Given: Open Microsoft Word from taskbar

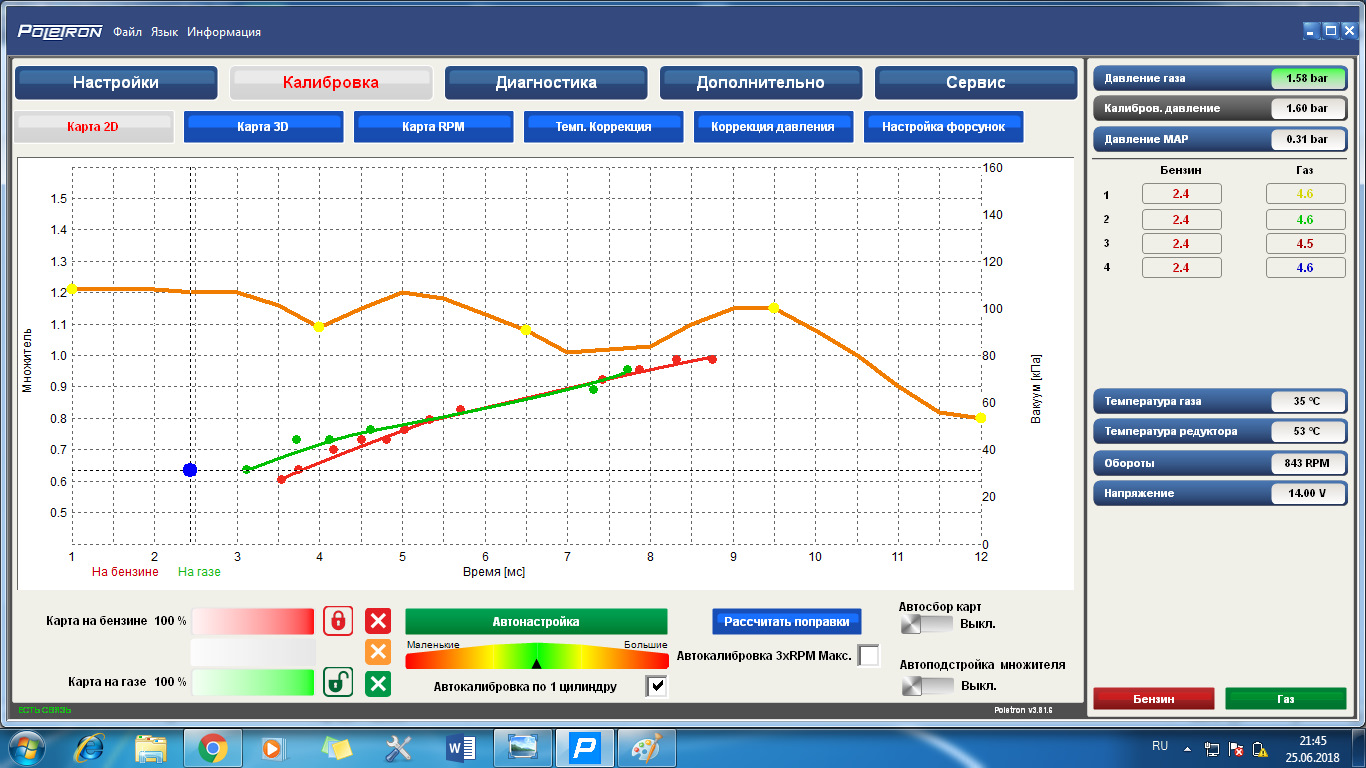Looking at the screenshot, I should pyautogui.click(x=461, y=747).
